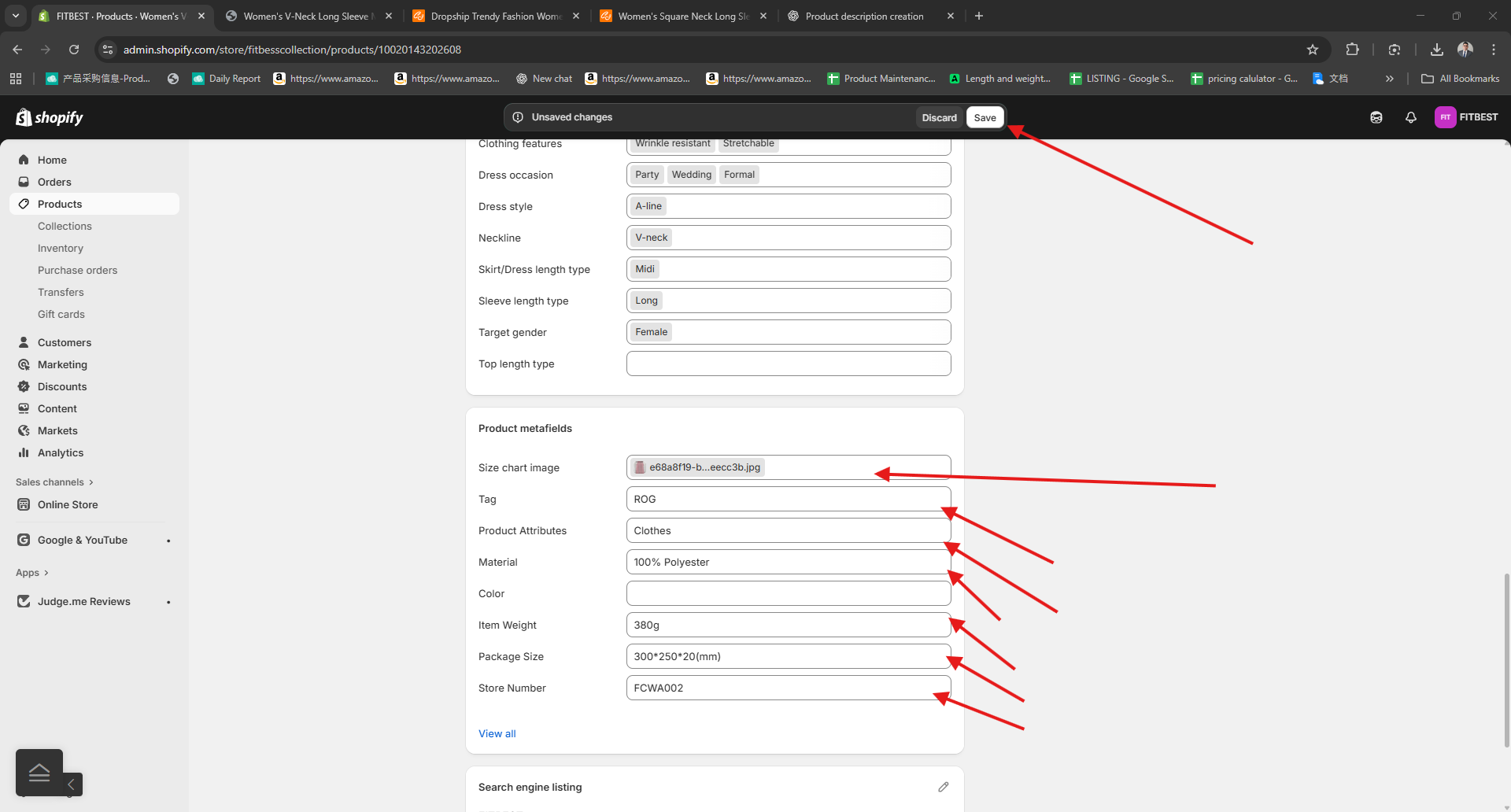Image resolution: width=1511 pixels, height=812 pixels.
Task: Switch to the Product description creation tab
Action: point(864,16)
